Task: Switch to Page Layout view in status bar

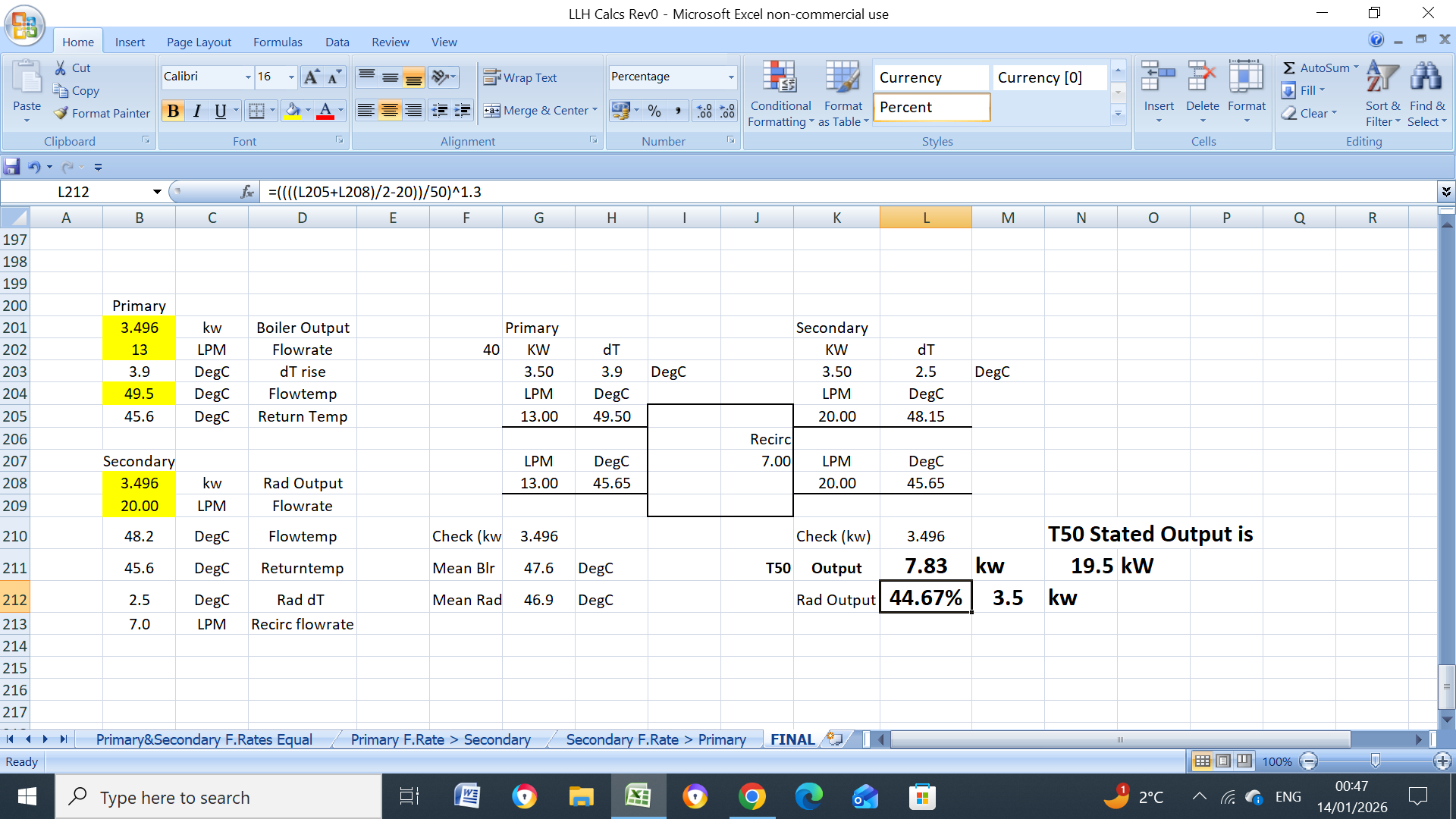Action: click(1223, 761)
